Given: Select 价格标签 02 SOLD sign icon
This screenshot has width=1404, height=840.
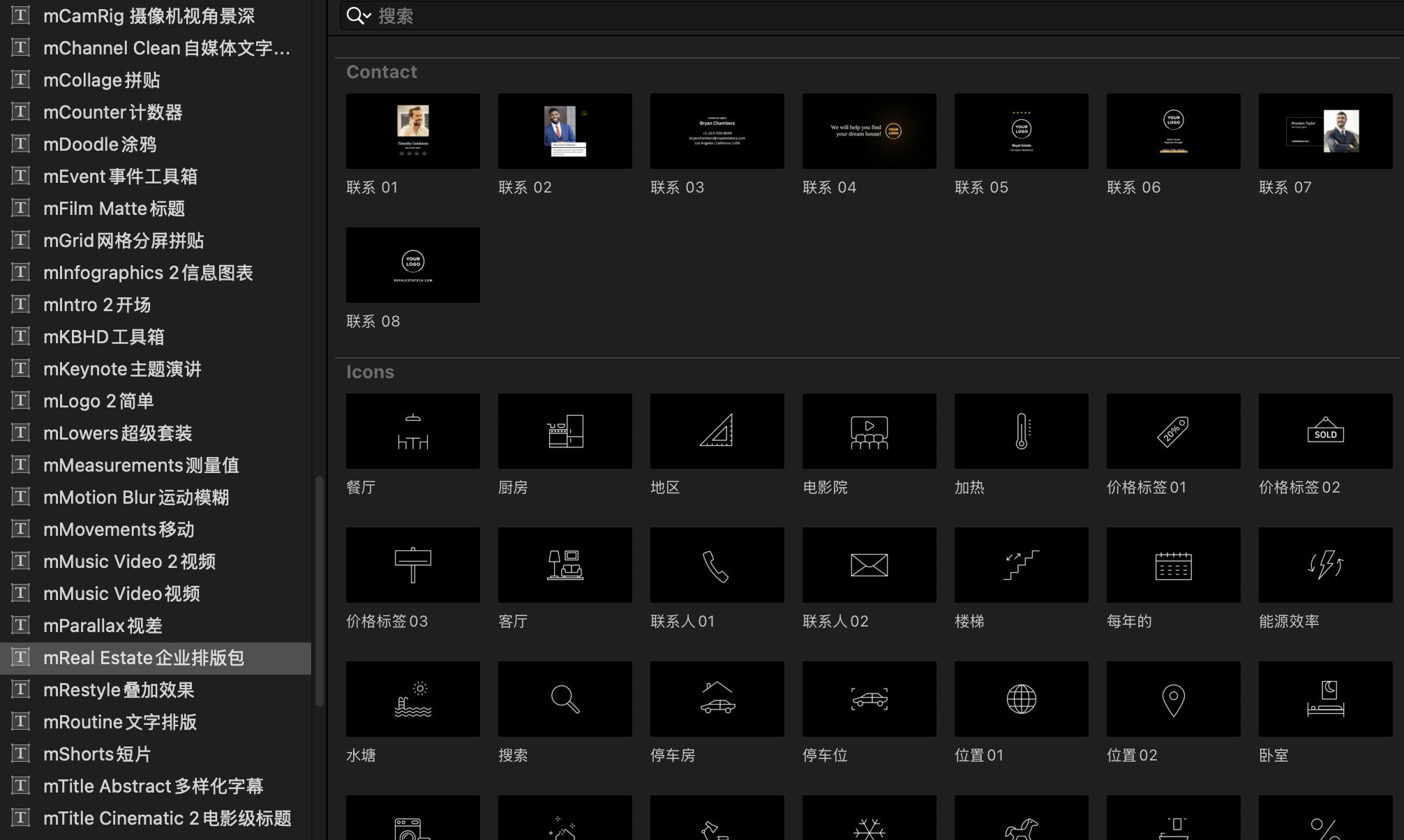Looking at the screenshot, I should (x=1326, y=431).
